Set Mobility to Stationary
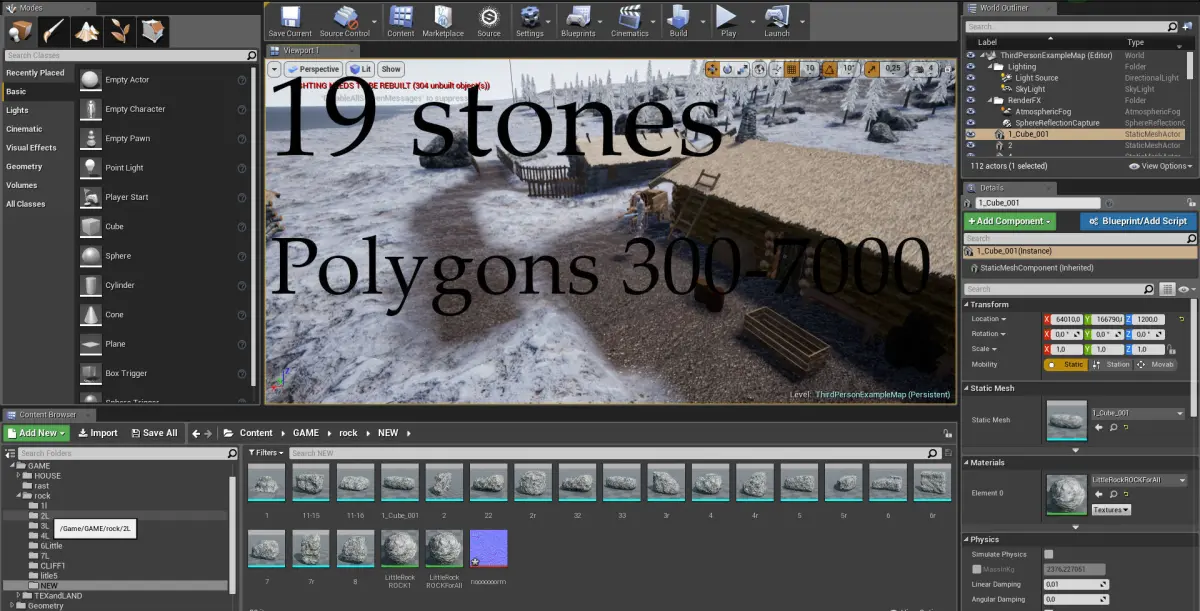This screenshot has height=611, width=1200. (1111, 364)
